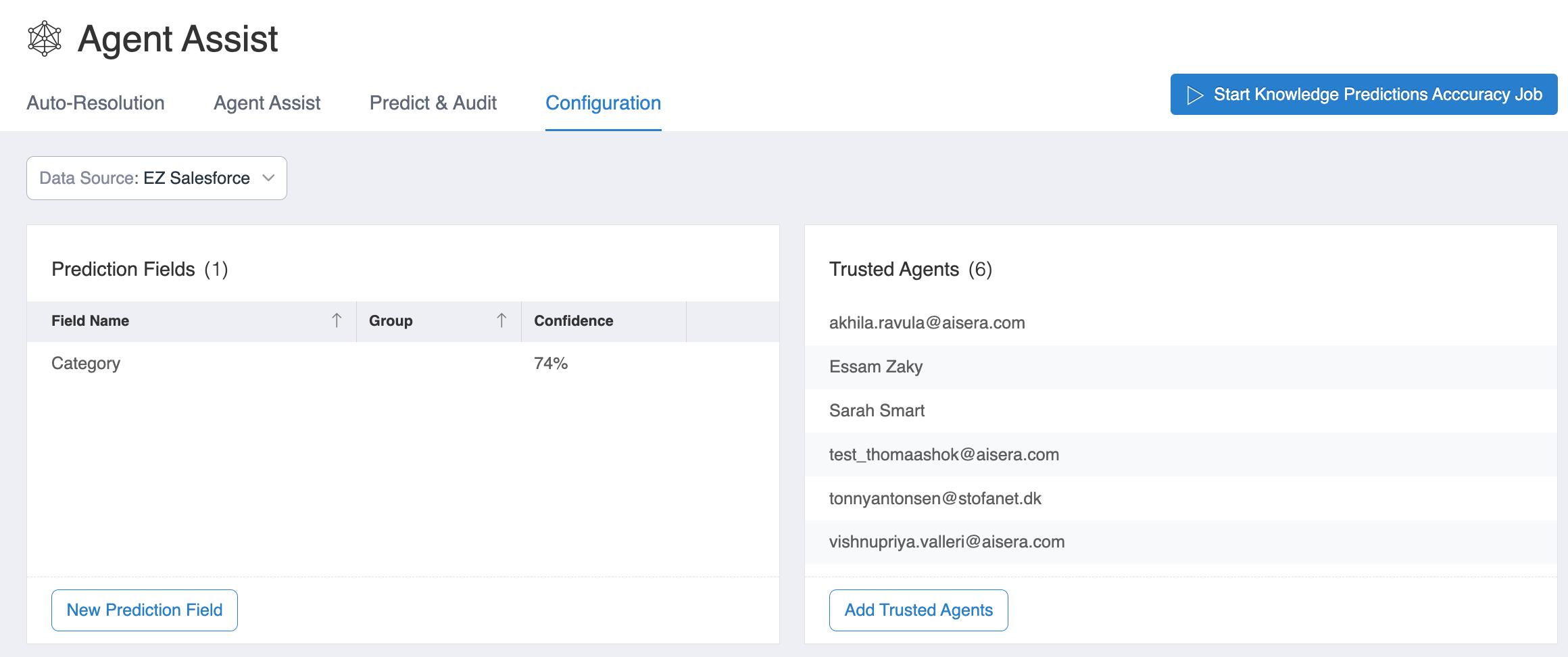Select trusted agent Sarah Smart
Screen dimensions: 1568x657
click(x=1181, y=411)
